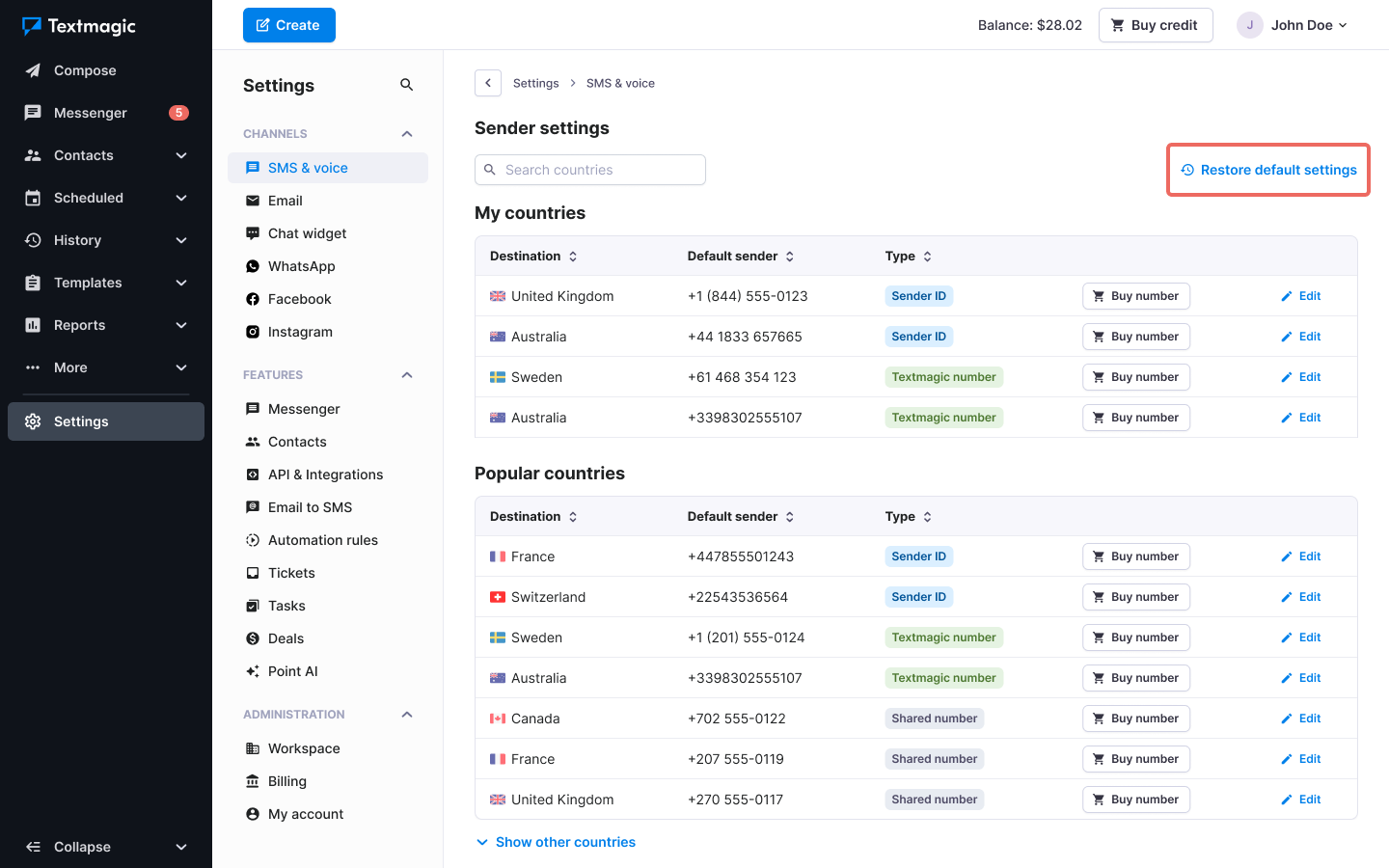Expand the Contacts menu in sidebar

tap(181, 155)
